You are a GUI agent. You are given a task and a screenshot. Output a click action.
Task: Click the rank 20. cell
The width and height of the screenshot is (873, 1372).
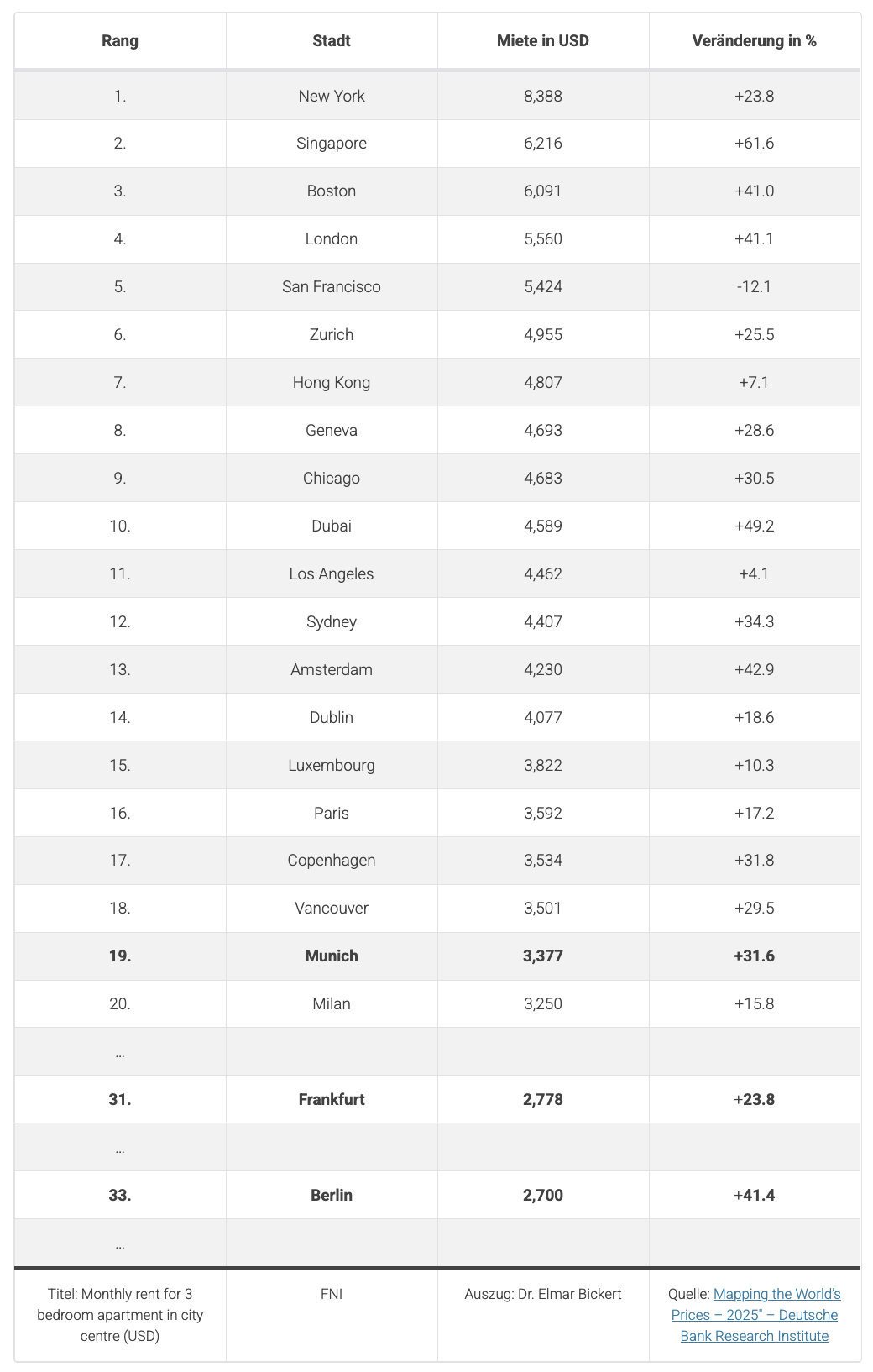pyautogui.click(x=120, y=1003)
